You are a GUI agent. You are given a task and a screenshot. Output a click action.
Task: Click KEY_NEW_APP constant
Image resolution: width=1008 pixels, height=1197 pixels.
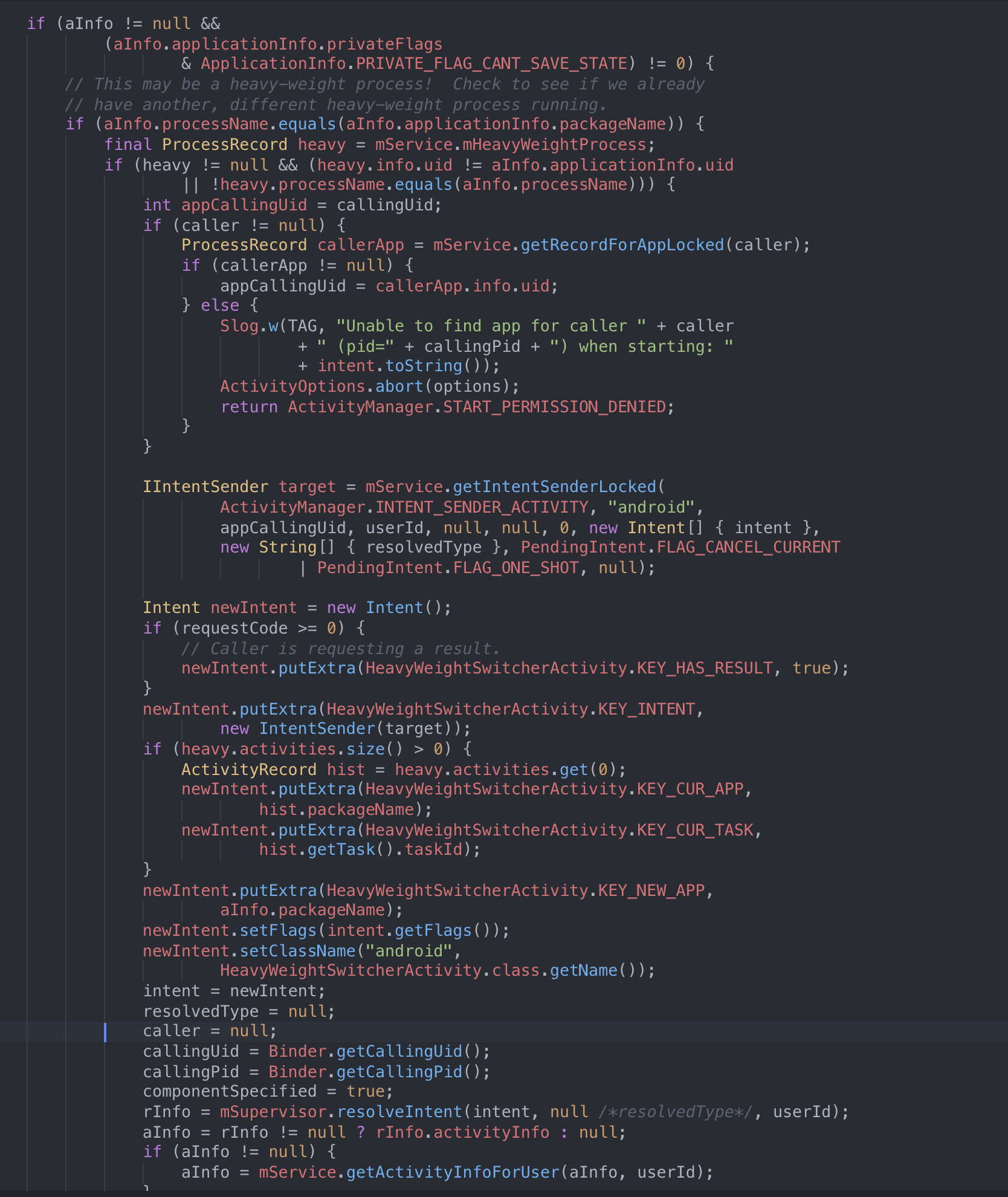[651, 890]
